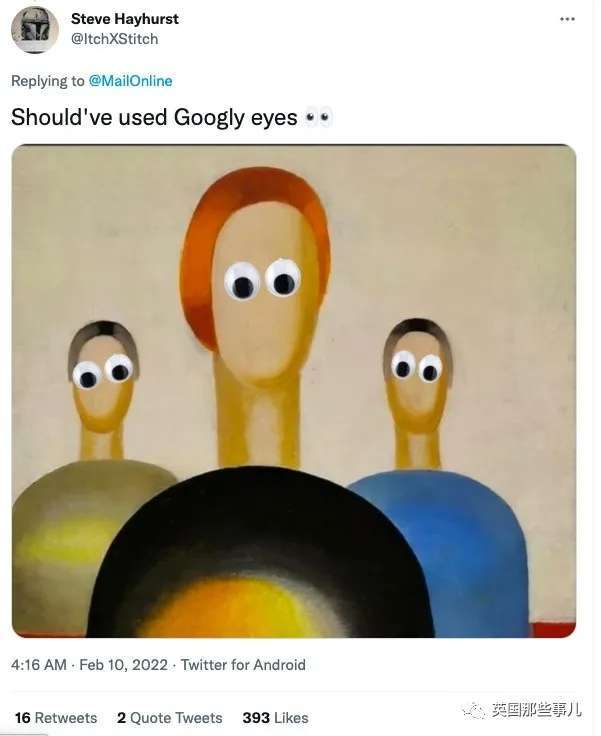The height and width of the screenshot is (736, 601).
Task: Click the WeChat watermark icon
Action: pyautogui.click(x=473, y=710)
